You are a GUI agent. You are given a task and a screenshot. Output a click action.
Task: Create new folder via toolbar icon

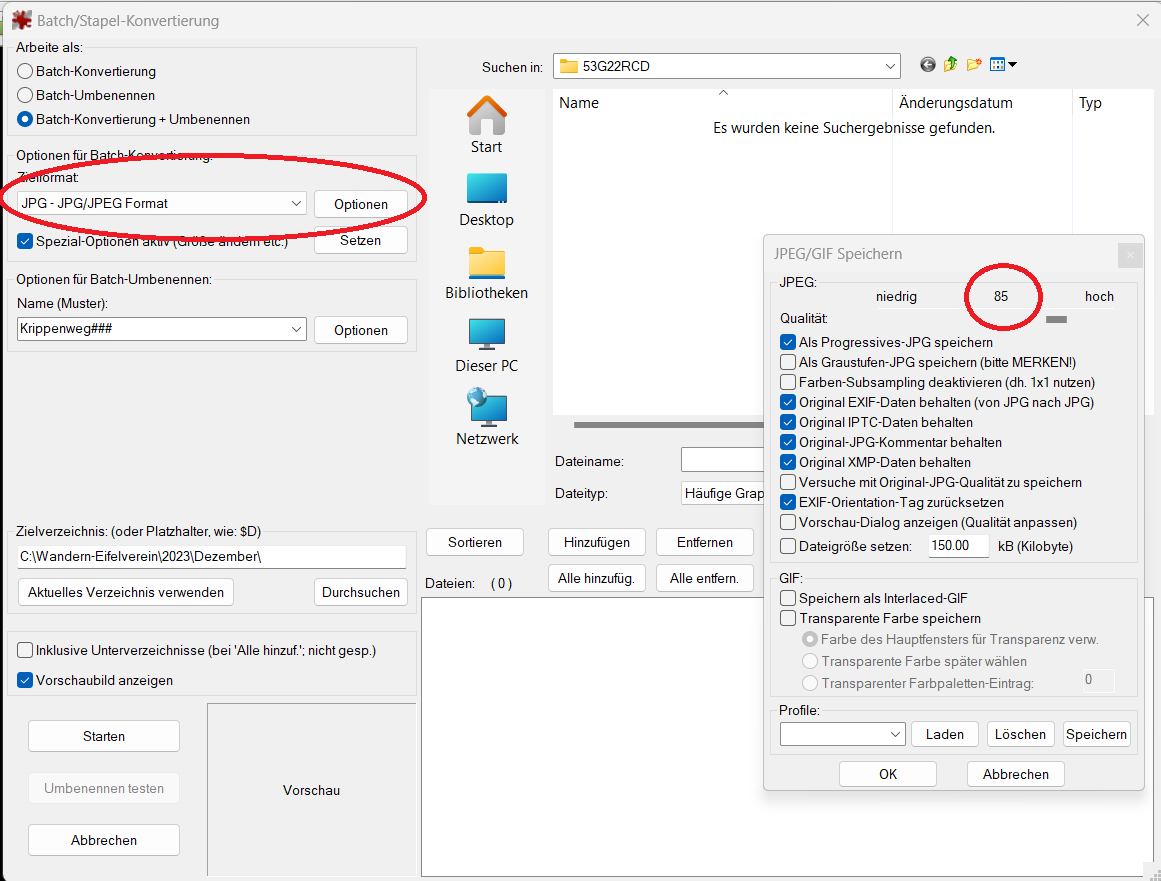(x=973, y=65)
